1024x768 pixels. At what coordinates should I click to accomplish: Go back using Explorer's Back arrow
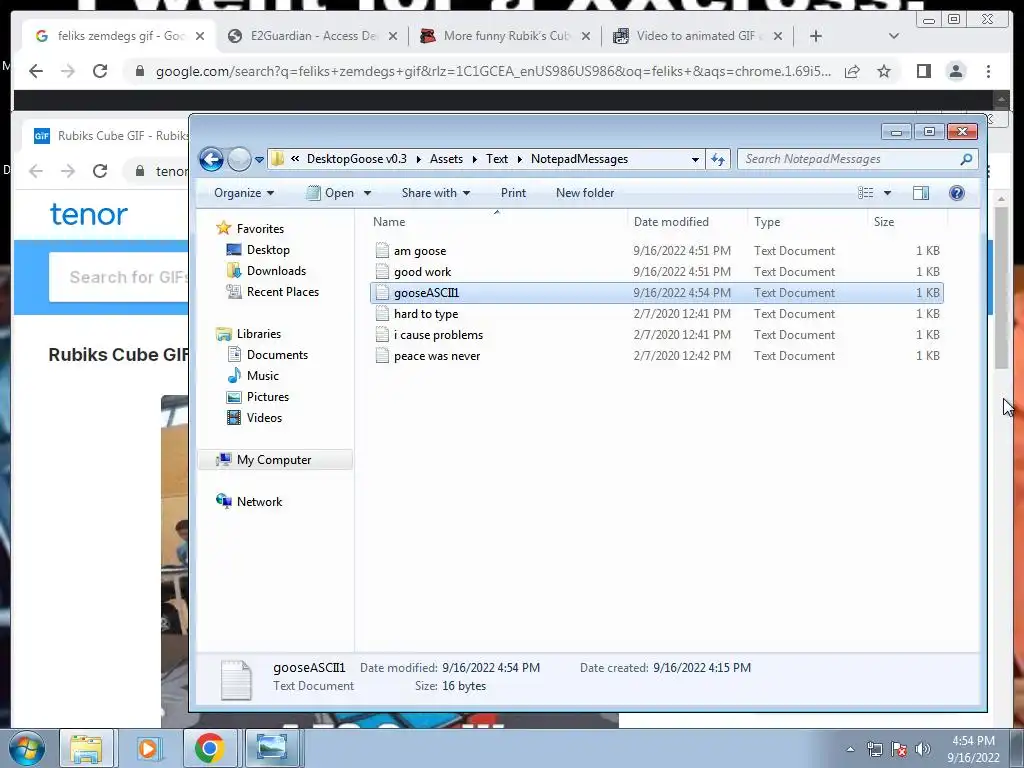[x=211, y=159]
